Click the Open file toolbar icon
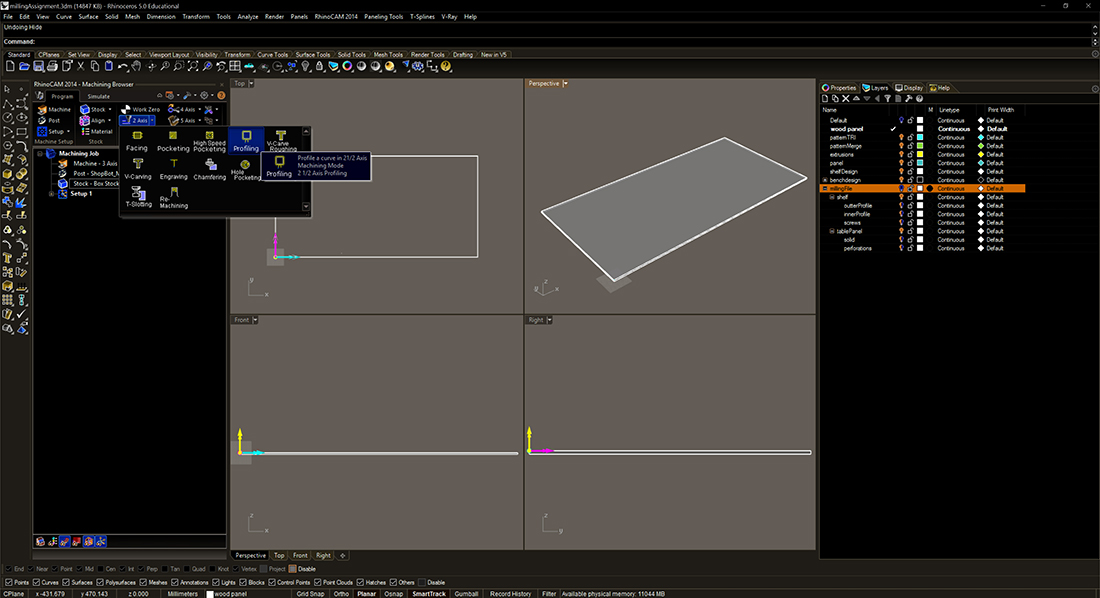 click(24, 67)
